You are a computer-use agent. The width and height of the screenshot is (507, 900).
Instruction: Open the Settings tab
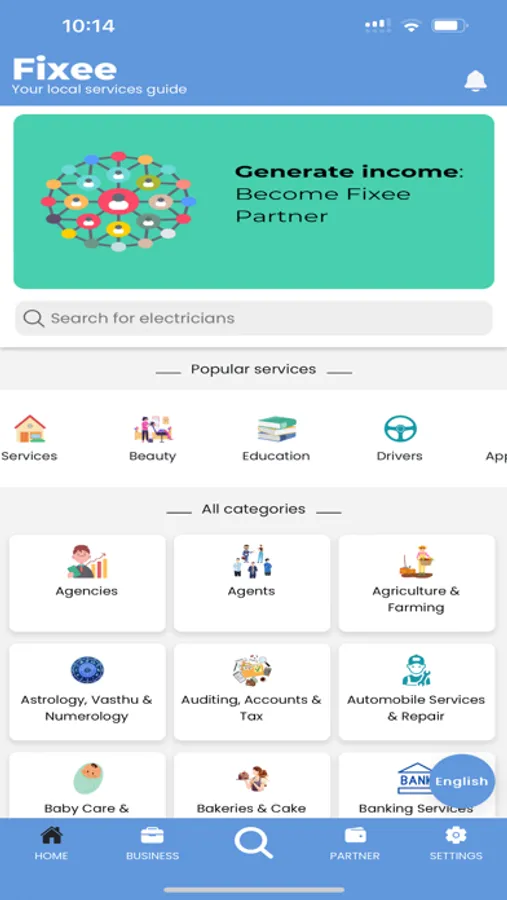(456, 843)
